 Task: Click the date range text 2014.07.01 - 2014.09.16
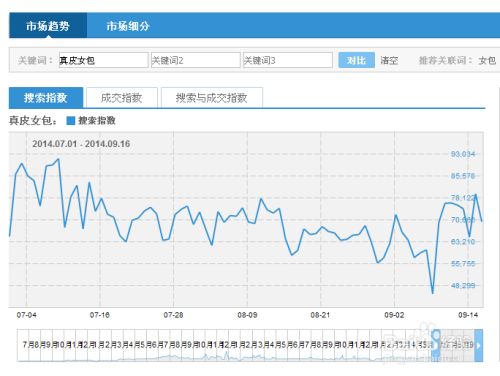pyautogui.click(x=81, y=144)
